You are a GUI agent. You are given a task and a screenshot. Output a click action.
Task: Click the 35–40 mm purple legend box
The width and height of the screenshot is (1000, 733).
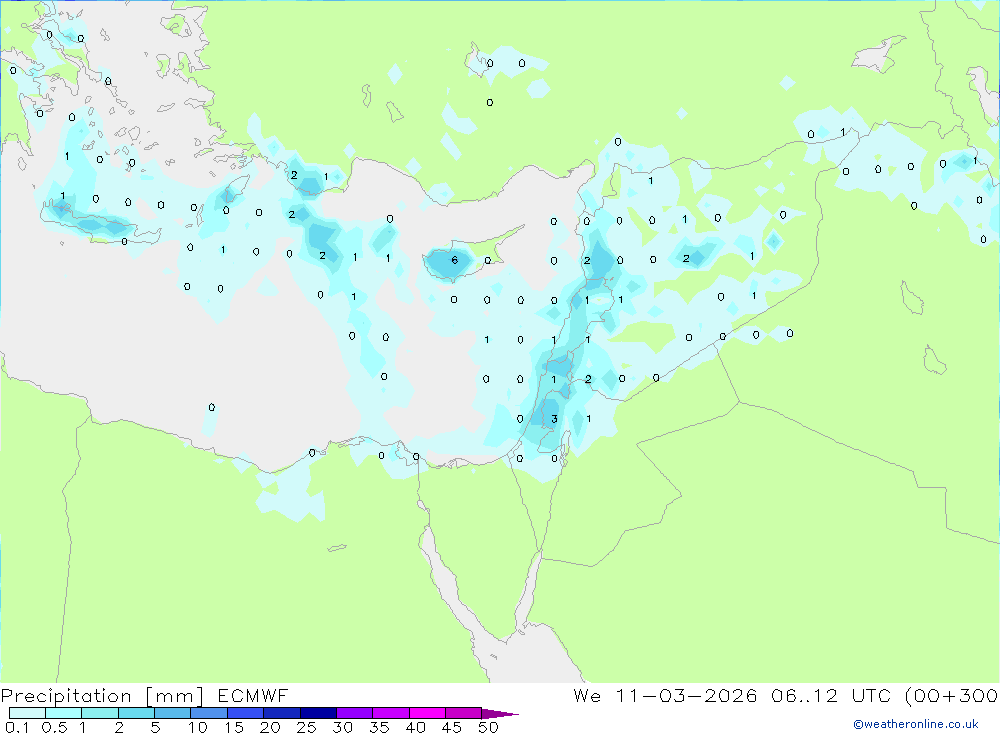click(391, 713)
